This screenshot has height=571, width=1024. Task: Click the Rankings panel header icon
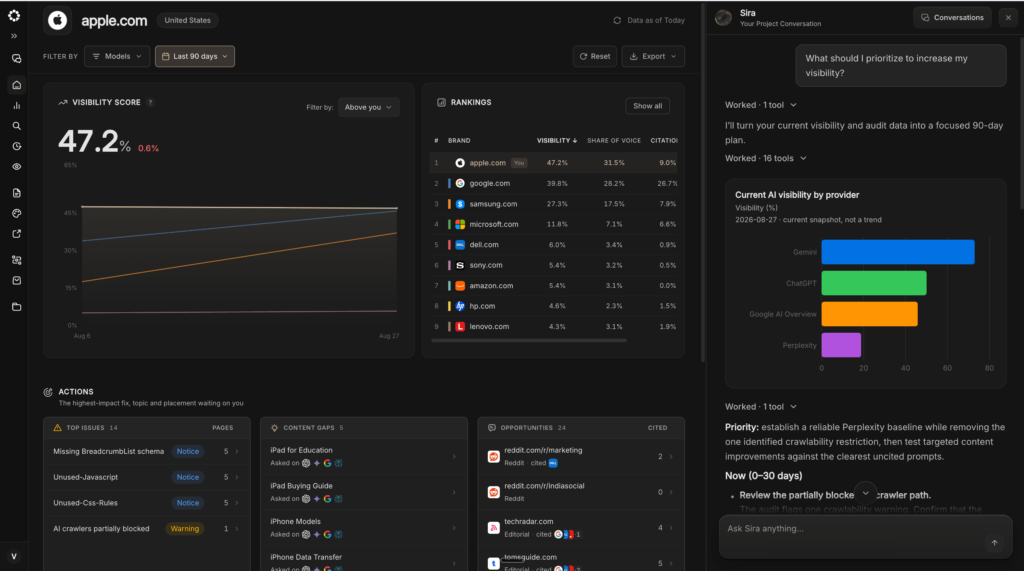441,103
